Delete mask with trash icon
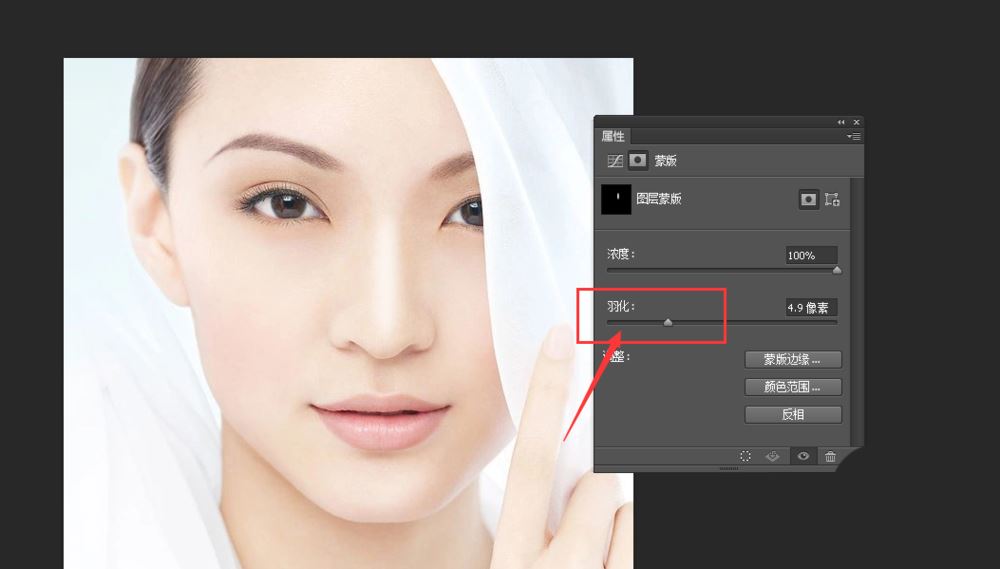 830,455
